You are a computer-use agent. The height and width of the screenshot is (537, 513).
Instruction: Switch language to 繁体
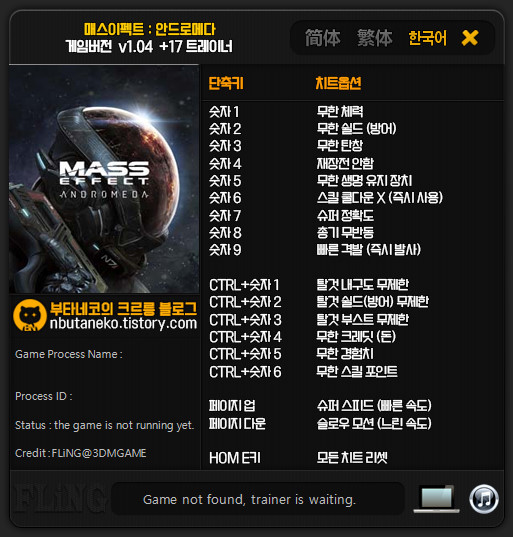[x=375, y=38]
